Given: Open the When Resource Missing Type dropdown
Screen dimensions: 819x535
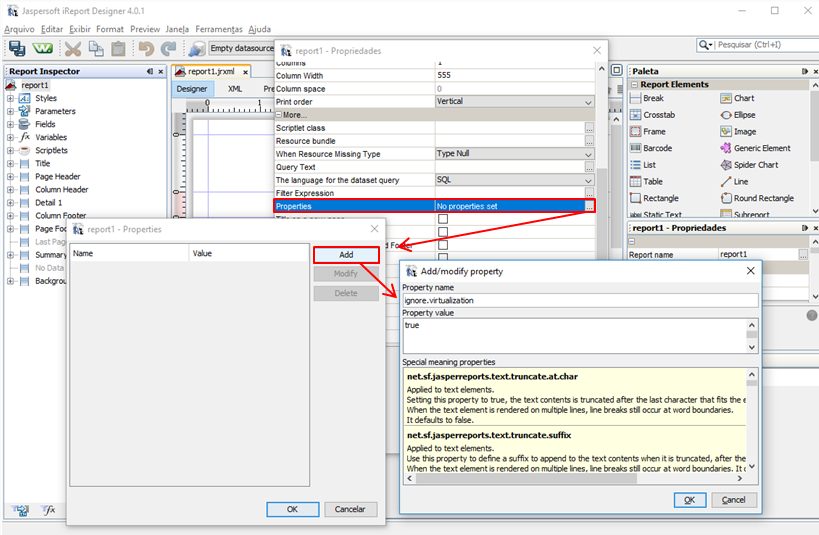Looking at the screenshot, I should point(514,154).
